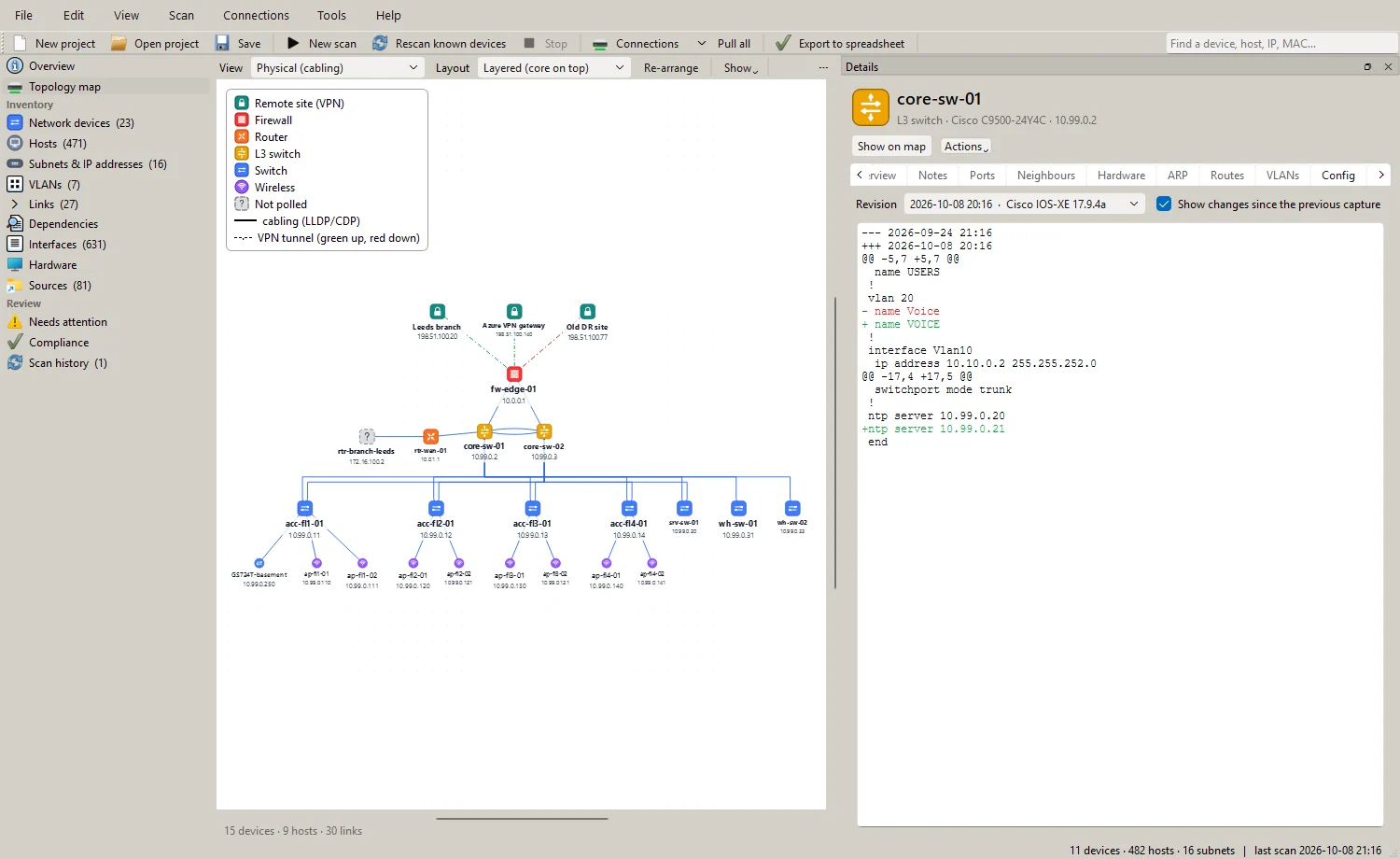
Task: Click the wh-sw-02 switch node
Action: coord(792,508)
